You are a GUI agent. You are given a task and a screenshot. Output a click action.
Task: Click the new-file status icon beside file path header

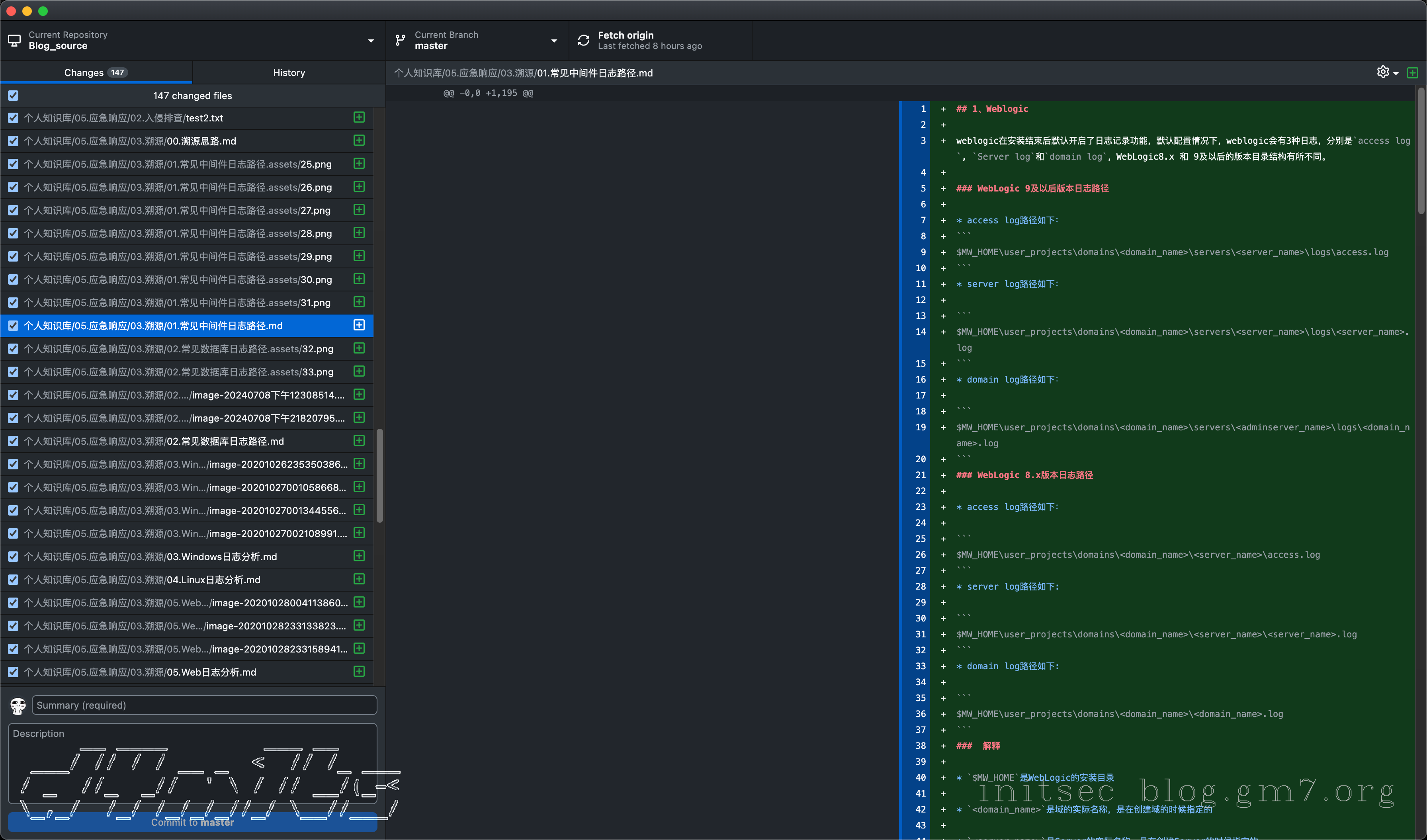pyautogui.click(x=1412, y=73)
